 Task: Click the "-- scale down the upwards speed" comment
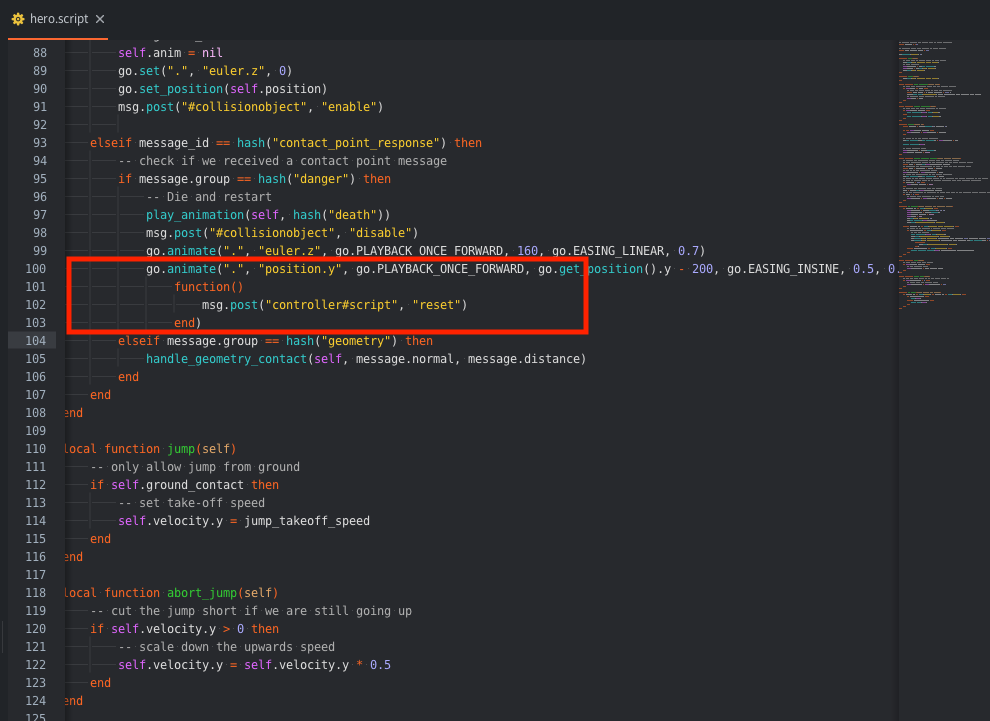(x=226, y=647)
